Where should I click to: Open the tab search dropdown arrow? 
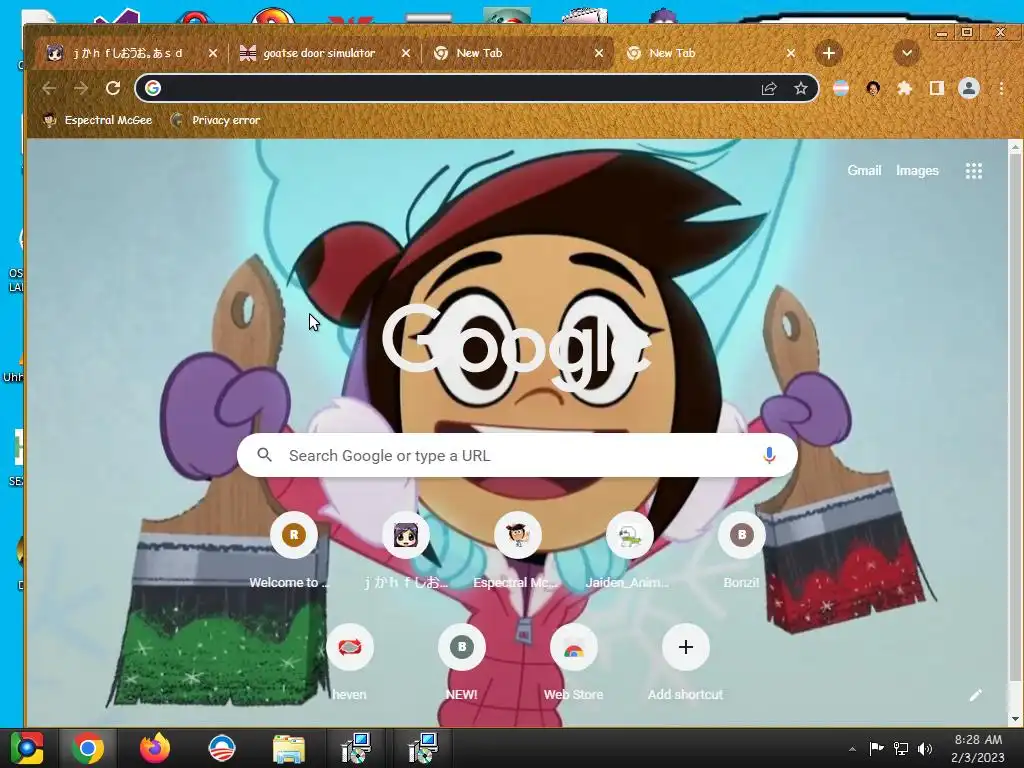tap(906, 53)
